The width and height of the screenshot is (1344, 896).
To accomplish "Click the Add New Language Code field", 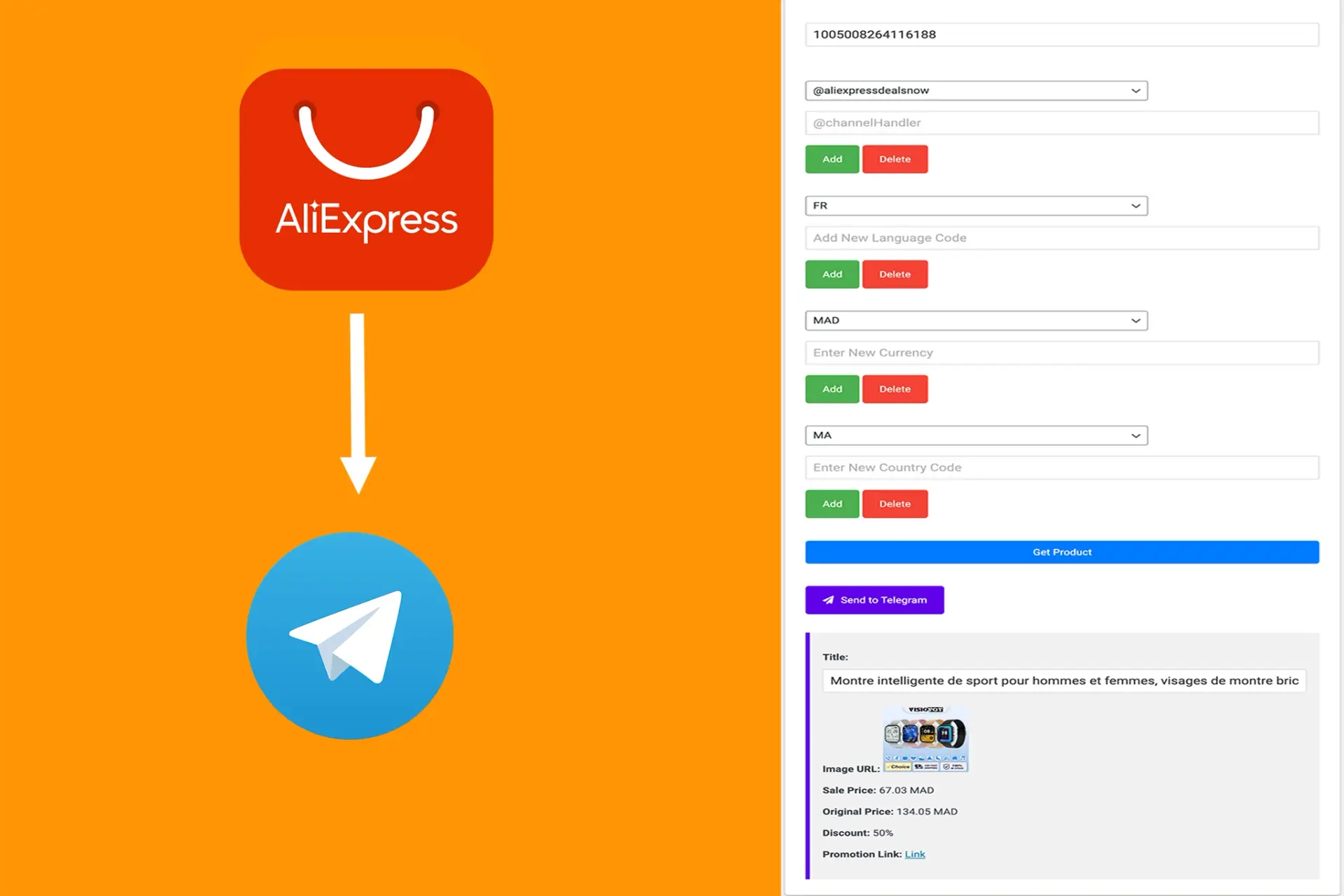I will point(1062,237).
